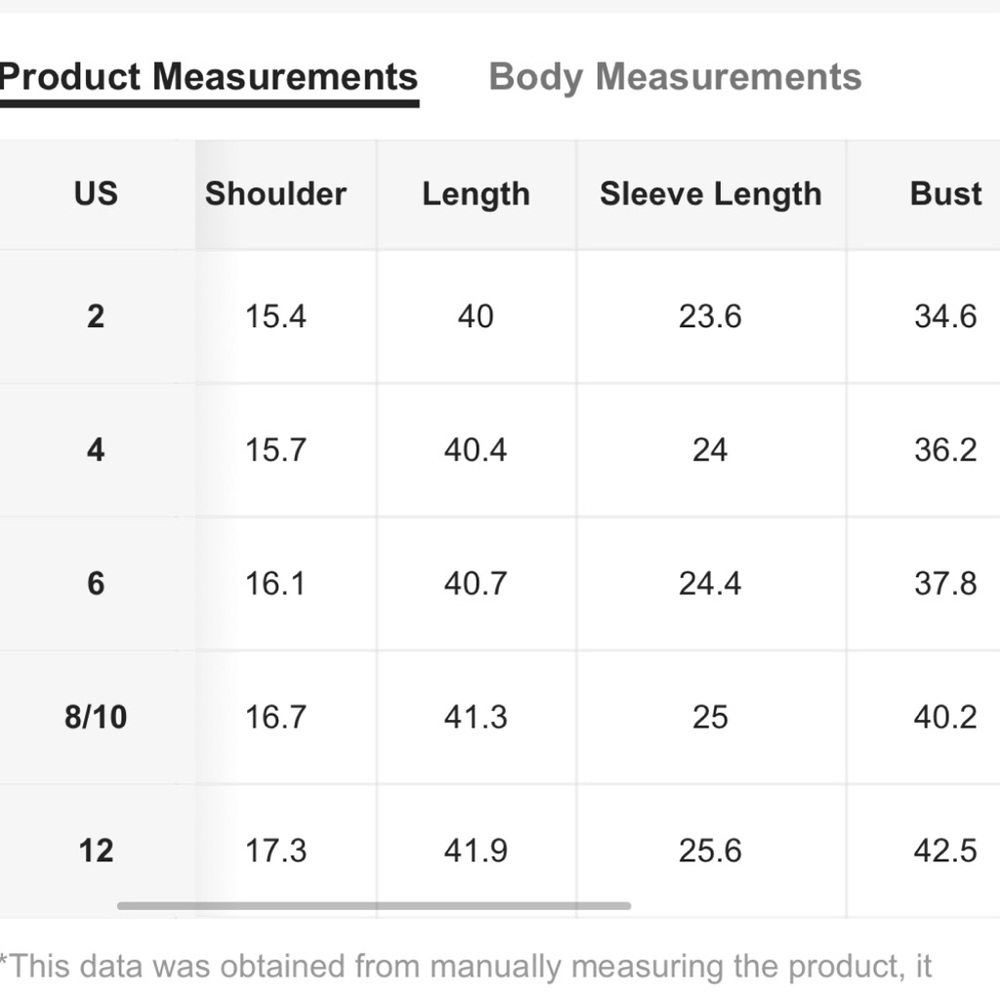The height and width of the screenshot is (1000, 1000).
Task: Select the US size 12 row label
Action: point(96,851)
